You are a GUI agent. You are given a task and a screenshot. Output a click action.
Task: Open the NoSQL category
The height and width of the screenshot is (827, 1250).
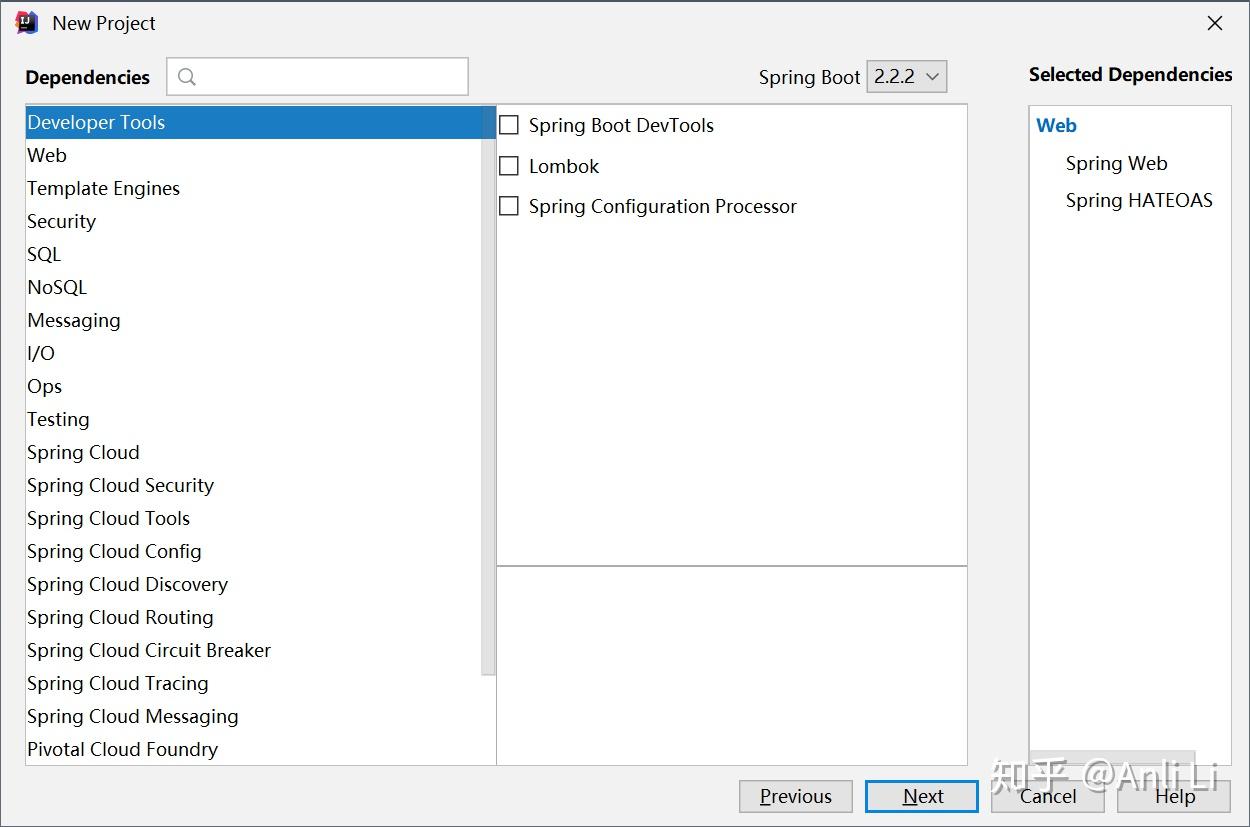[57, 287]
